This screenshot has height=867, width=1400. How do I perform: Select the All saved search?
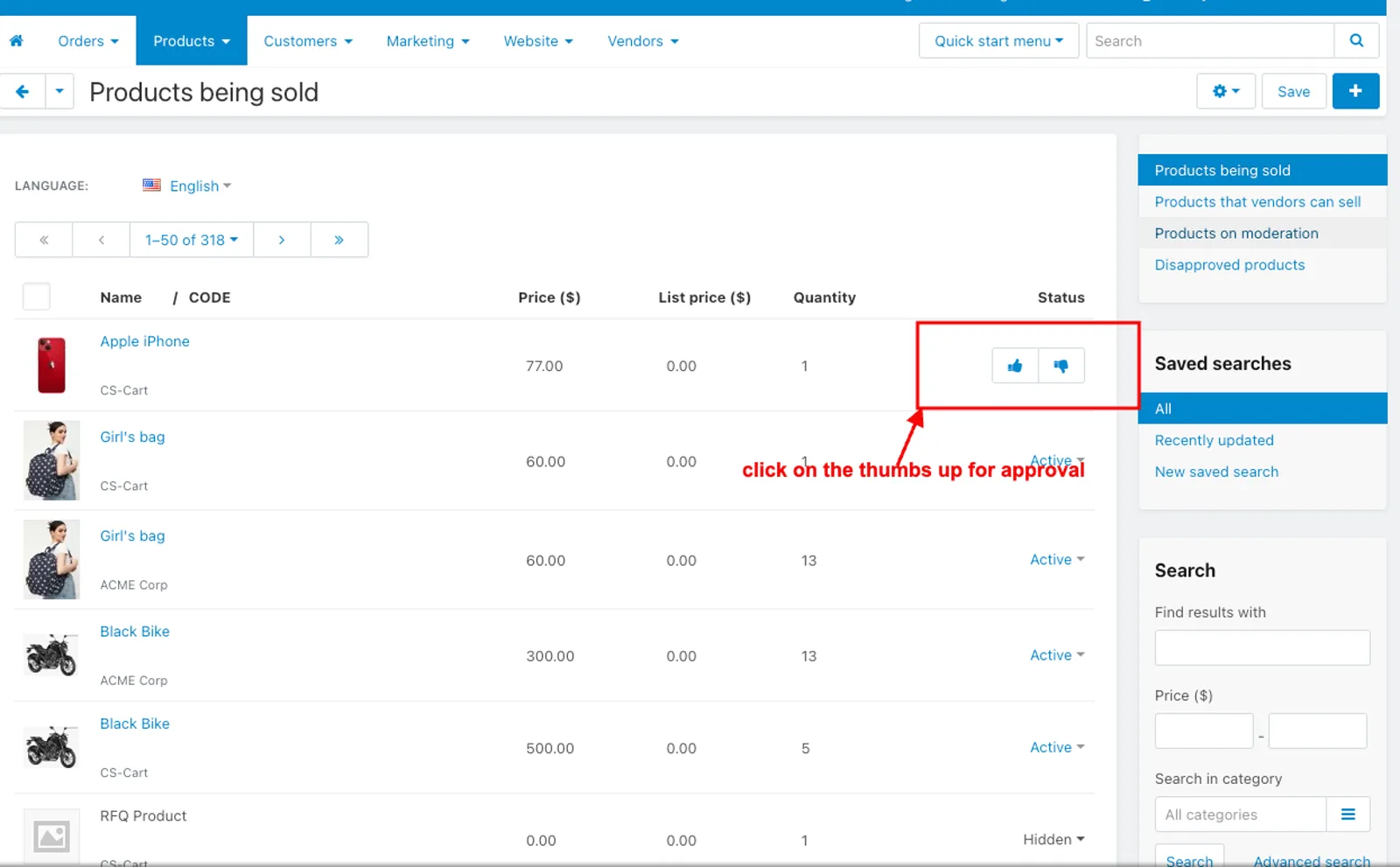pos(1263,409)
